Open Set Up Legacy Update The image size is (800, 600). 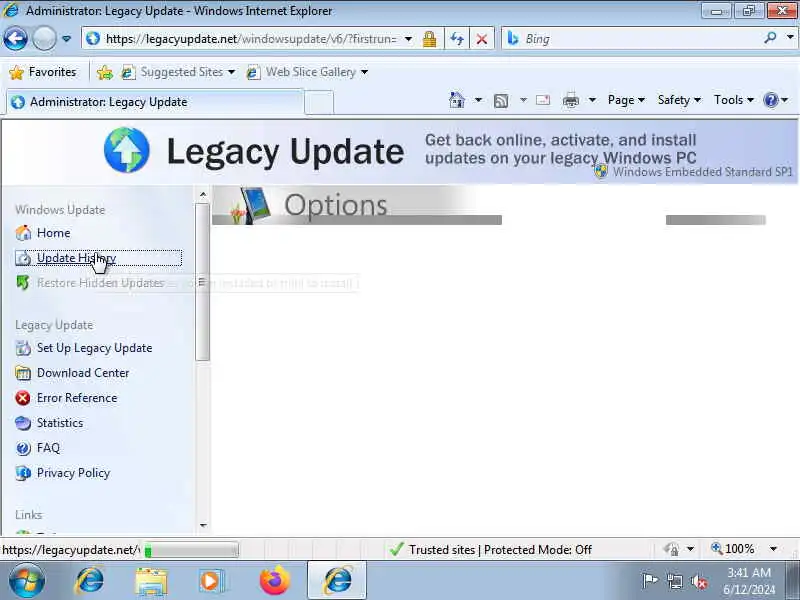(94, 348)
